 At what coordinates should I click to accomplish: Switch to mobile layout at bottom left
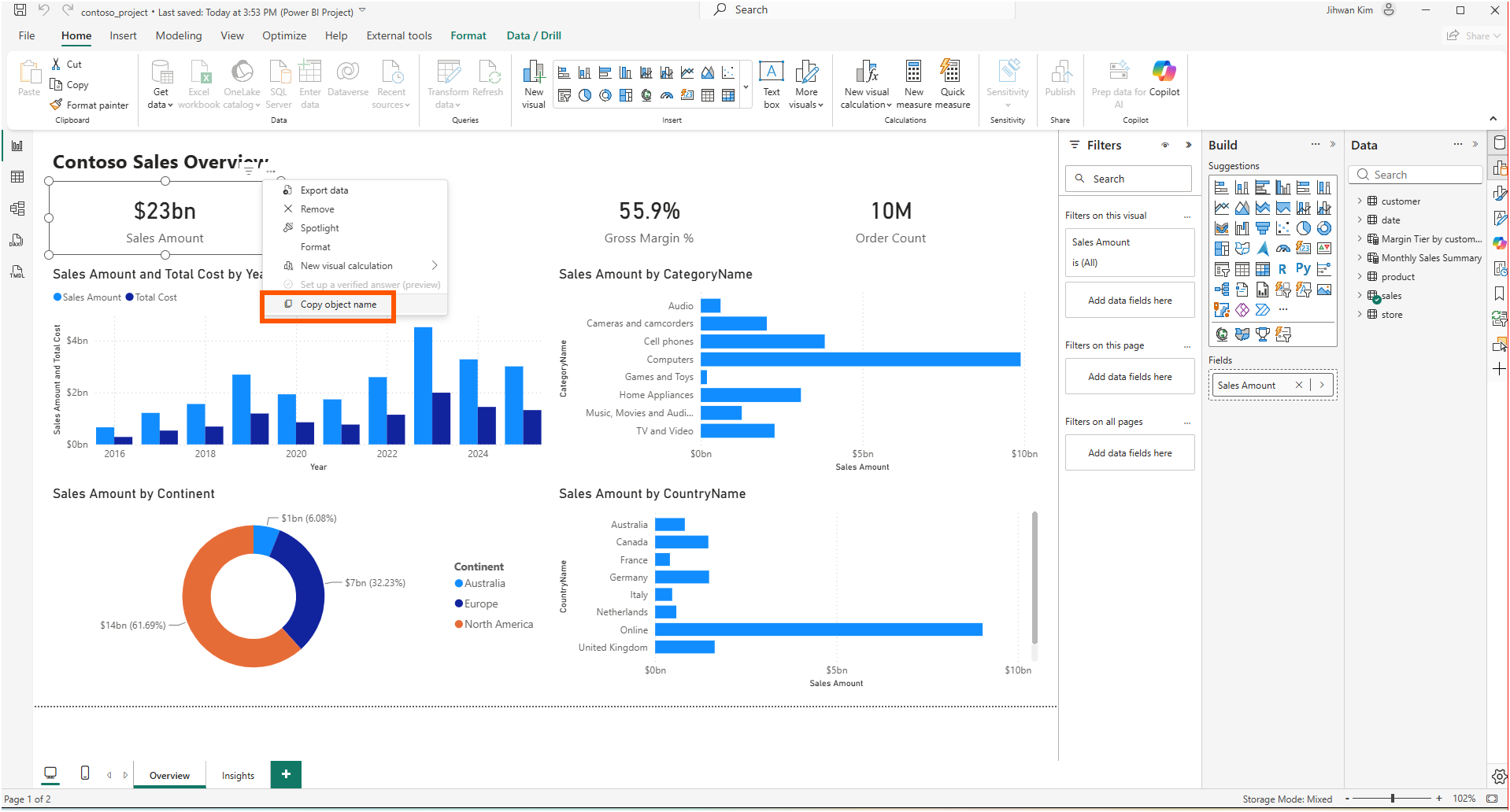tap(85, 773)
